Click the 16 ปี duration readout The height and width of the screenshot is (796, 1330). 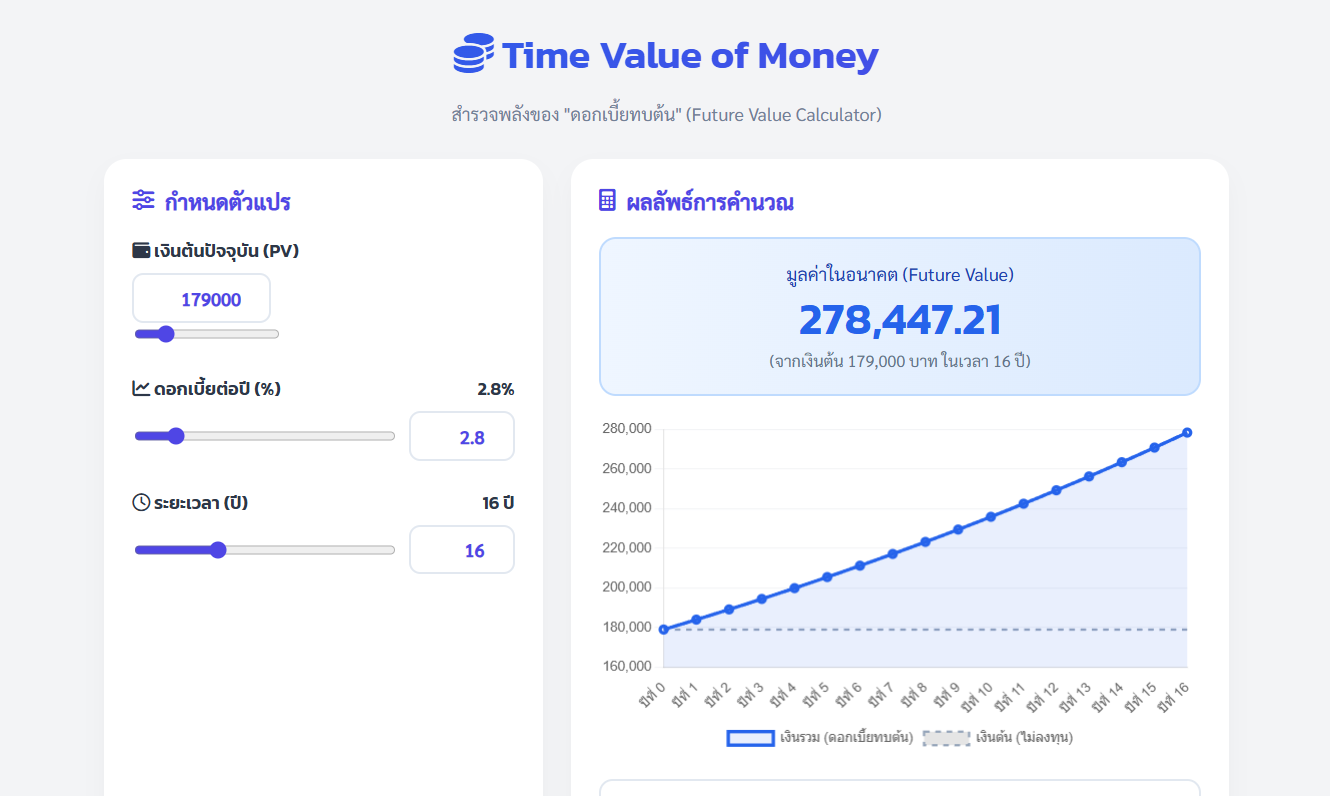tap(498, 503)
